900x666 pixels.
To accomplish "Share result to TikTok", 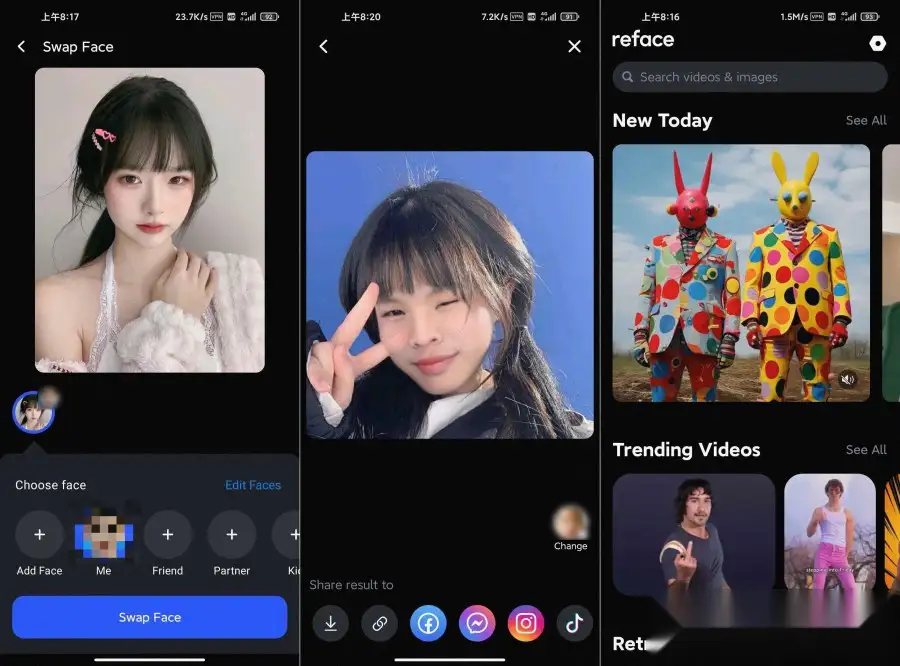I will (x=574, y=623).
